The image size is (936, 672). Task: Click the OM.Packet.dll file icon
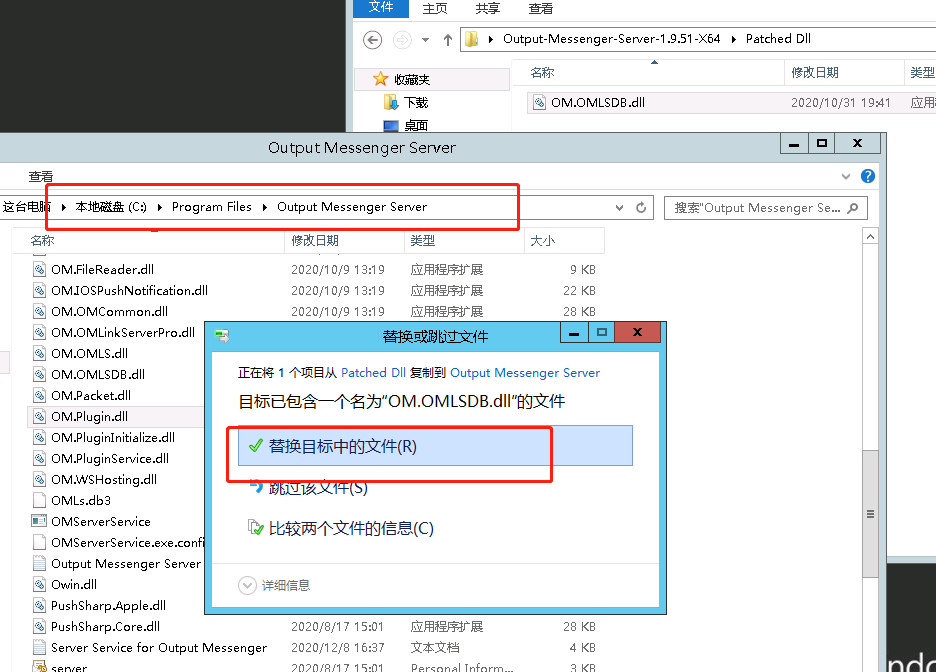coord(39,395)
